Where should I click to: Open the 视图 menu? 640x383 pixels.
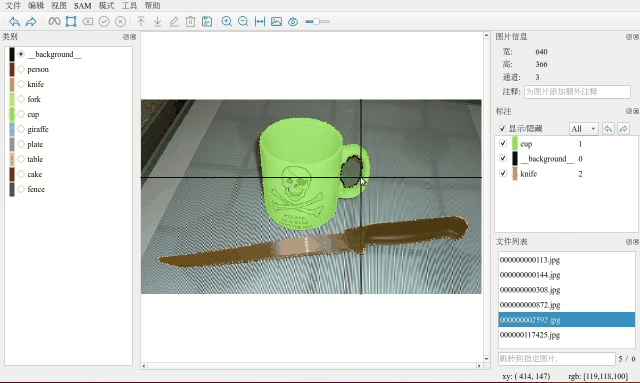[x=59, y=5]
